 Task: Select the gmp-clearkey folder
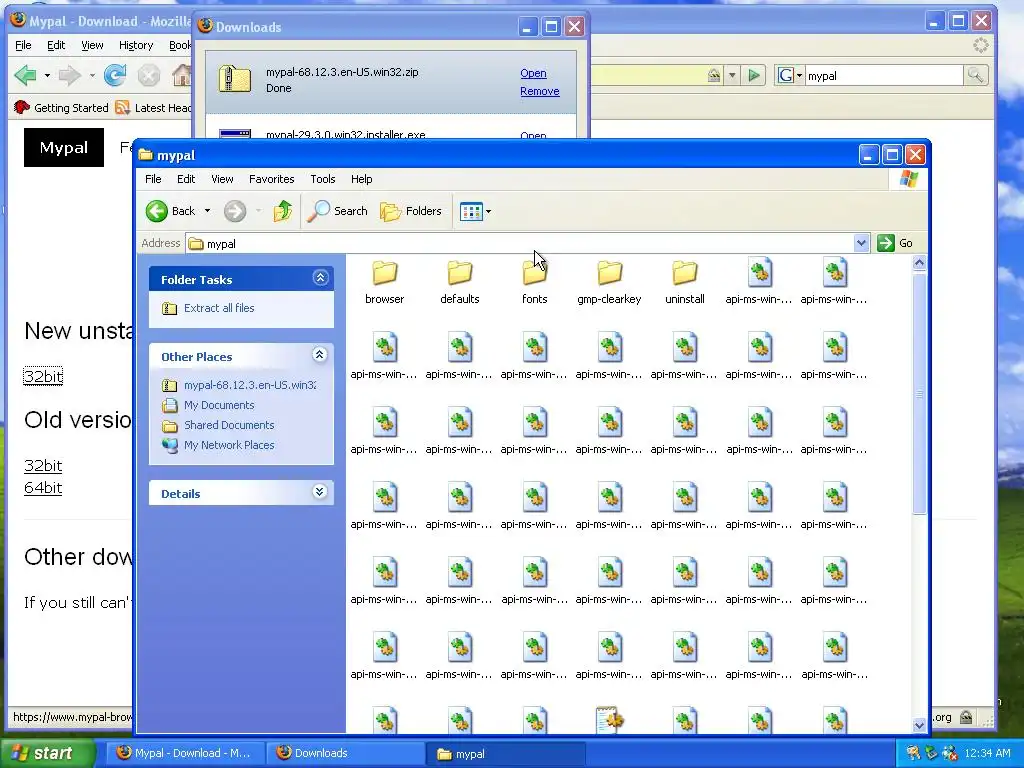pyautogui.click(x=609, y=283)
